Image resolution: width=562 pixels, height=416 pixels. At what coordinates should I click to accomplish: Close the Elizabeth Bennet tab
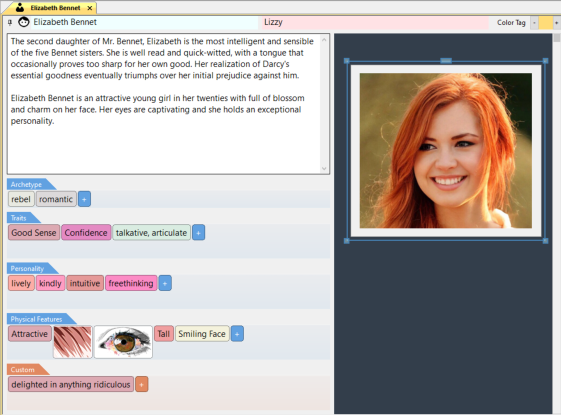coord(90,8)
